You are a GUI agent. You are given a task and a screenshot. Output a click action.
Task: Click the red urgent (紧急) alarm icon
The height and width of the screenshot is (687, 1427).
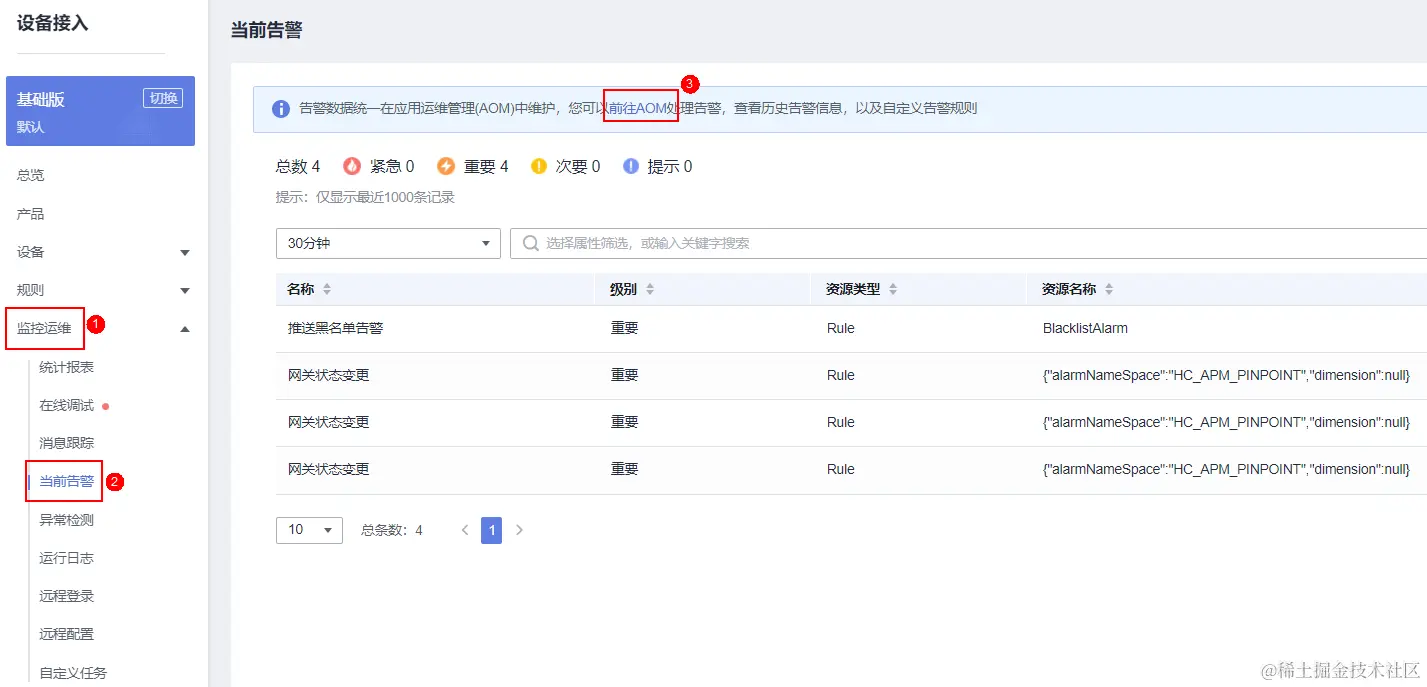coord(352,166)
